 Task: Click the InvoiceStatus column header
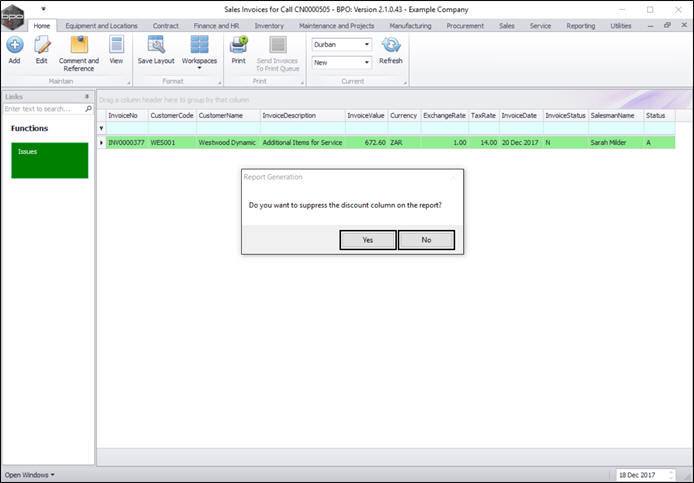pos(566,116)
